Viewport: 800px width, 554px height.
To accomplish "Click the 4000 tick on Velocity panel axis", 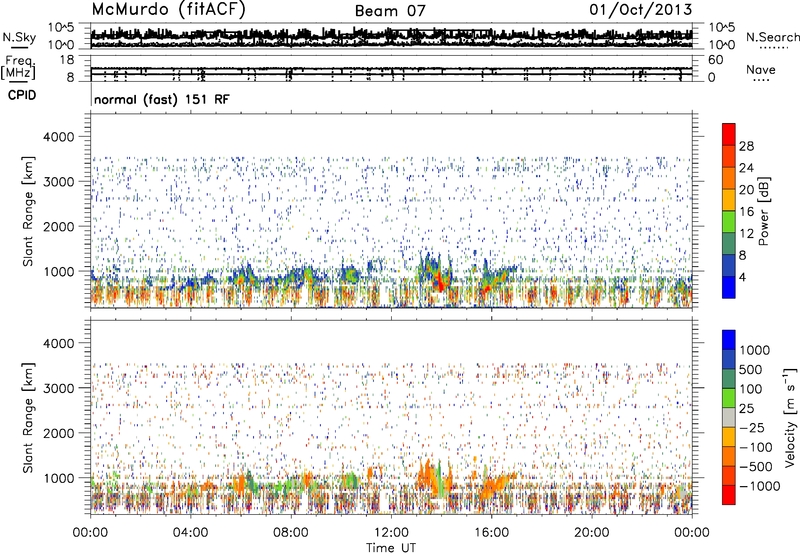I will tap(58, 343).
